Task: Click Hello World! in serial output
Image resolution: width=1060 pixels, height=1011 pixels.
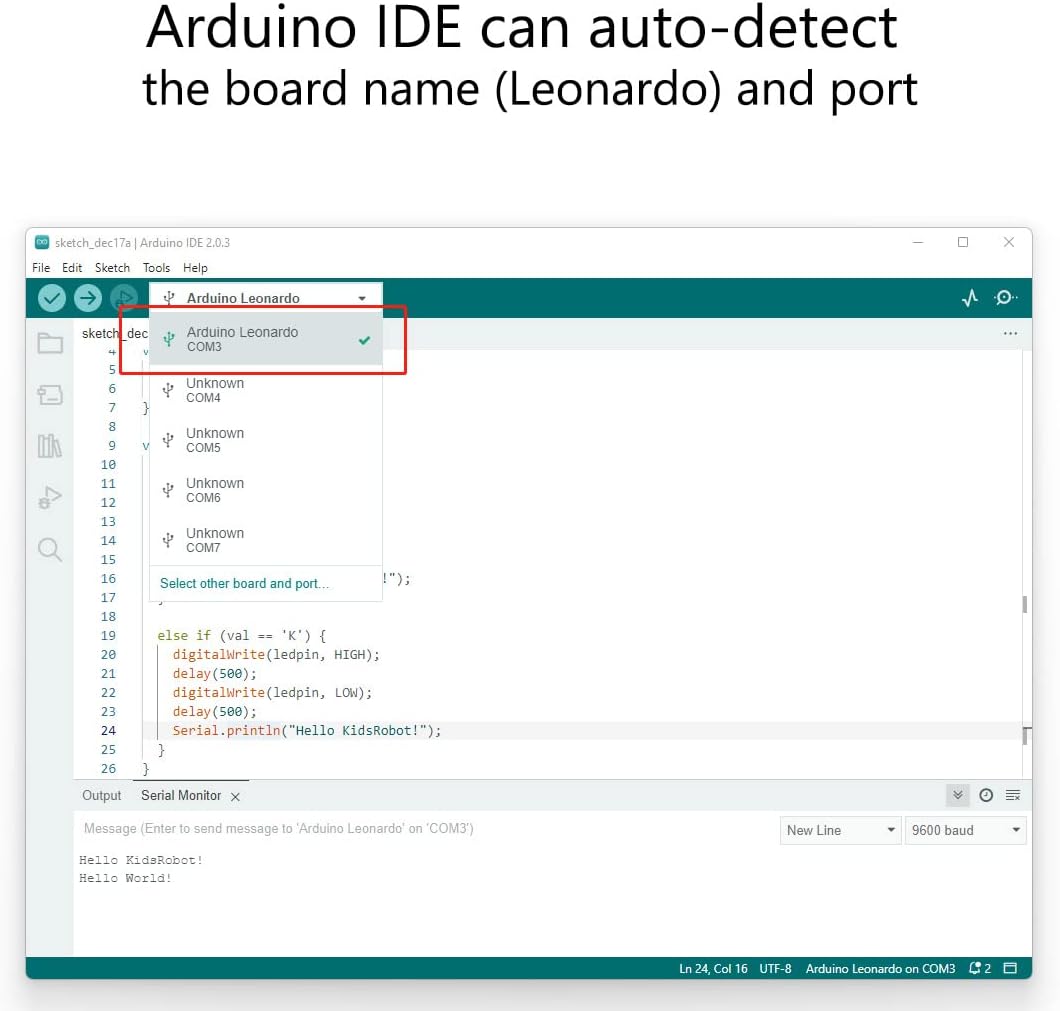Action: click(x=125, y=879)
